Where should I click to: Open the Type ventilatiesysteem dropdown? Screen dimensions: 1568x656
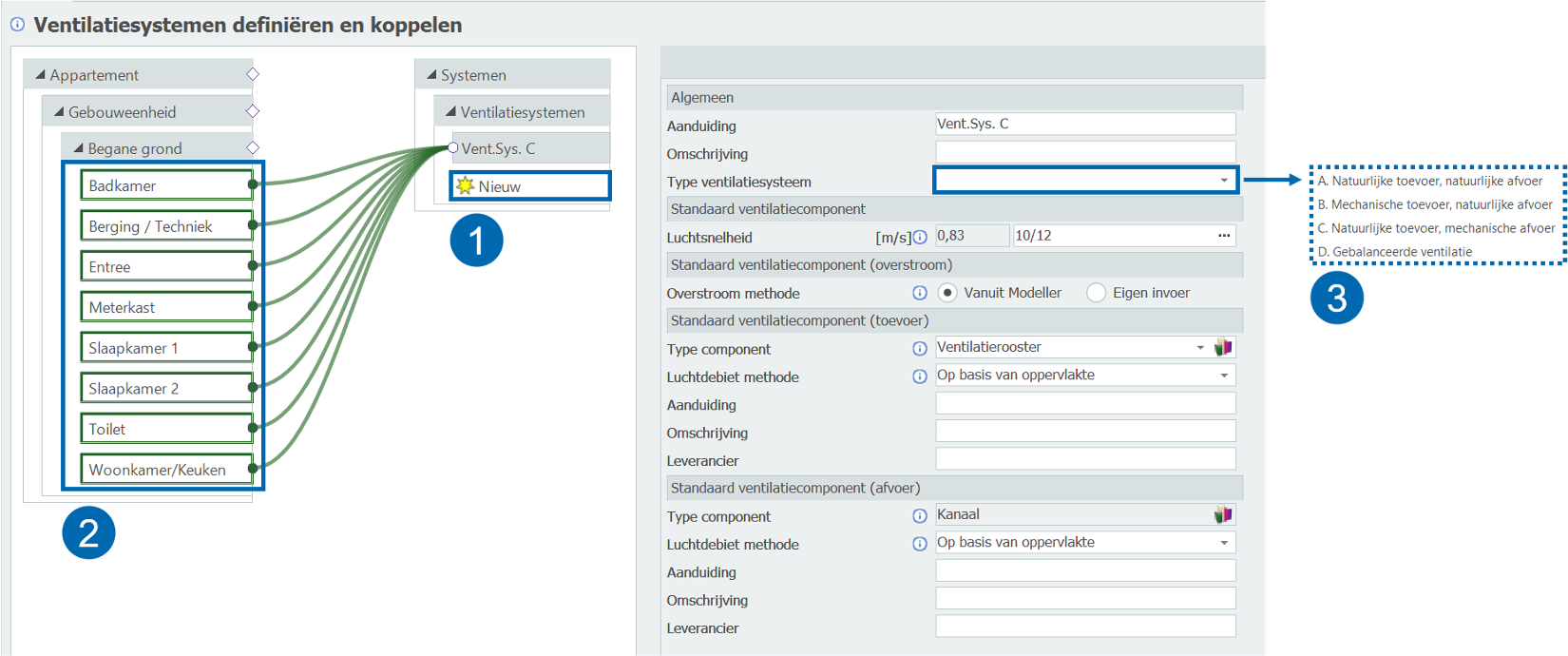(1224, 181)
